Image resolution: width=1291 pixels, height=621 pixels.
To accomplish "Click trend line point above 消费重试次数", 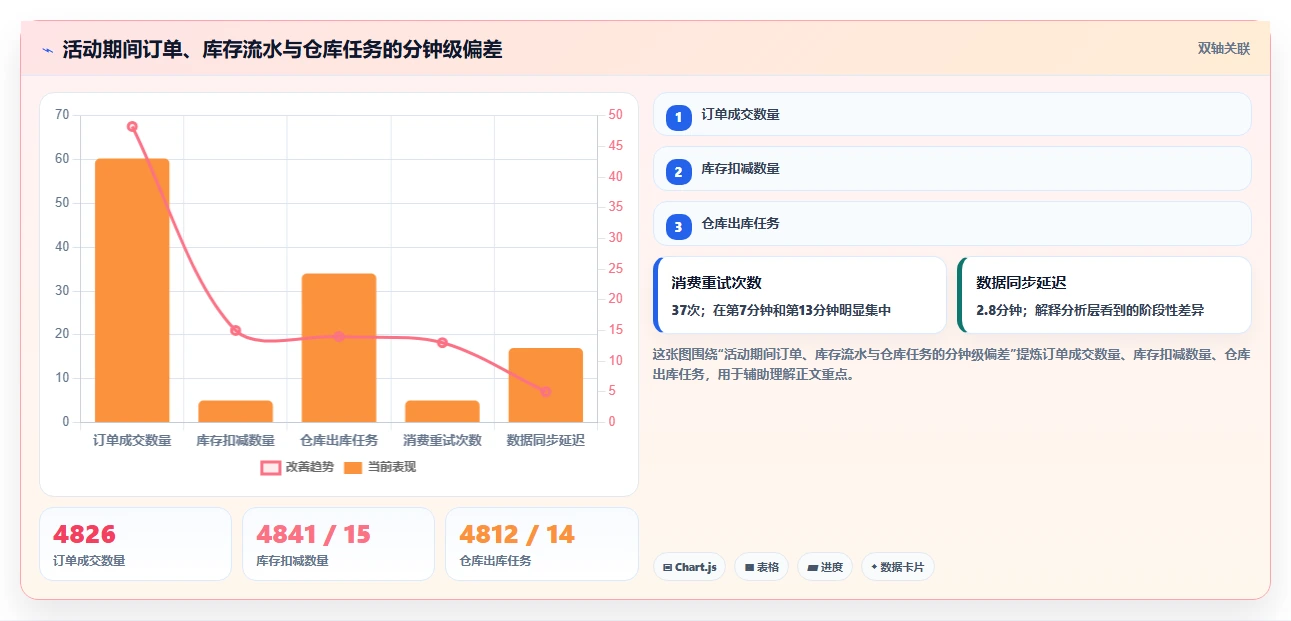I will pos(442,343).
